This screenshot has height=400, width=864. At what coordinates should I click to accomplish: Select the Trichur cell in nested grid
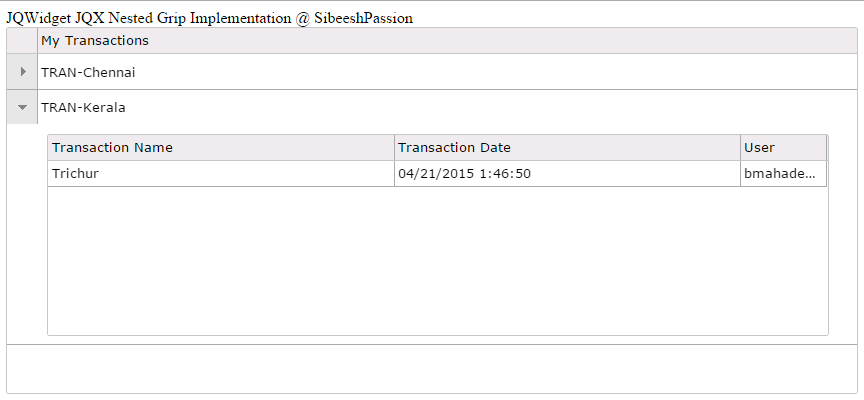coord(75,174)
